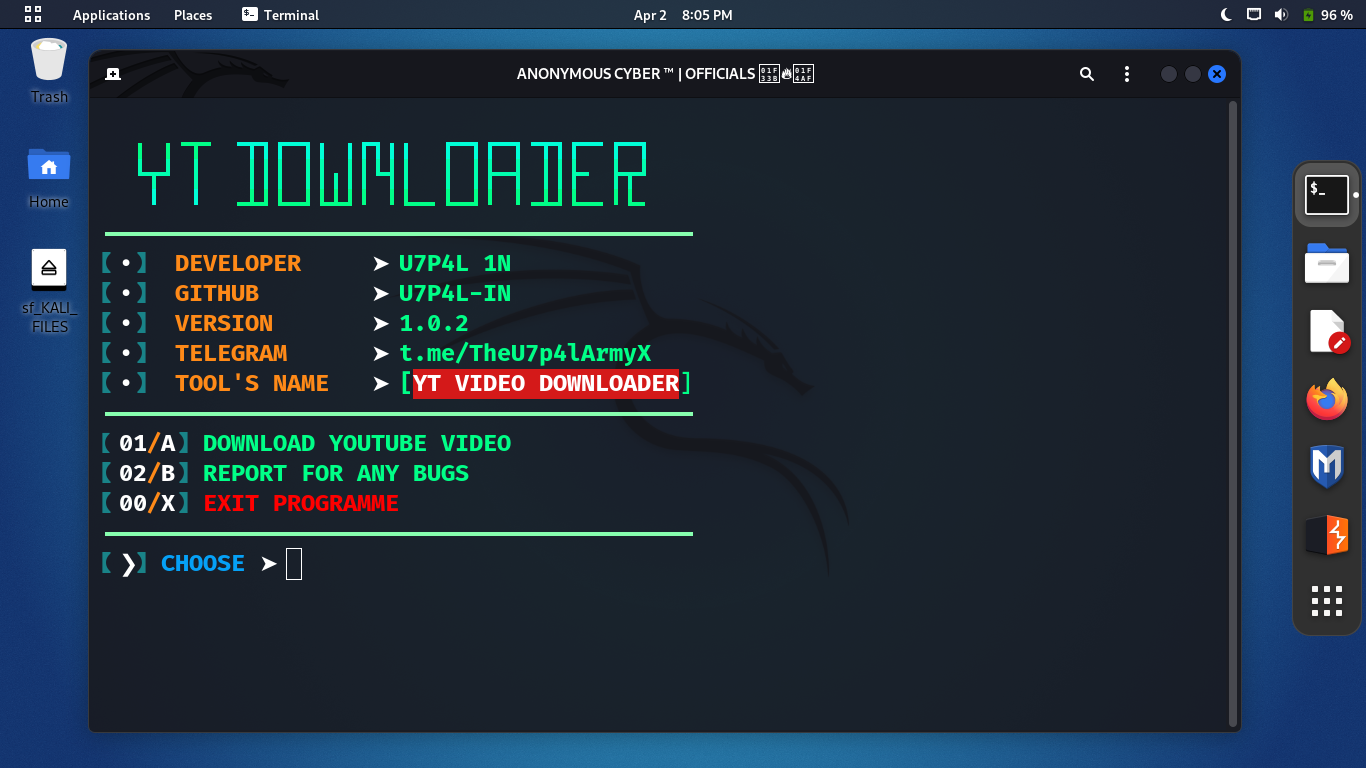This screenshot has height=768, width=1366.
Task: Click the U7P4L-IN GitHub value
Action: [x=455, y=294]
